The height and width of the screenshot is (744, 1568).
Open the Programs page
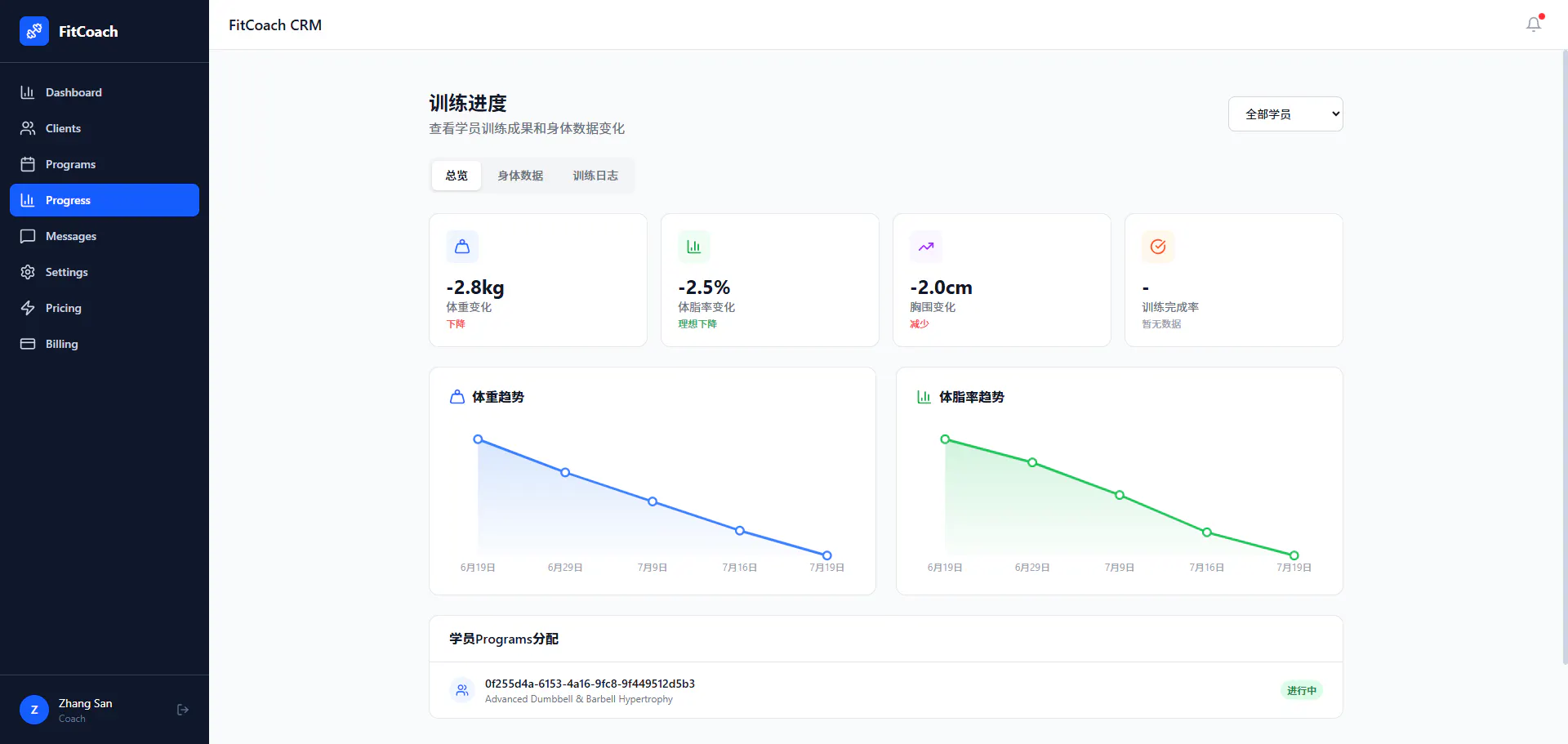pyautogui.click(x=105, y=164)
